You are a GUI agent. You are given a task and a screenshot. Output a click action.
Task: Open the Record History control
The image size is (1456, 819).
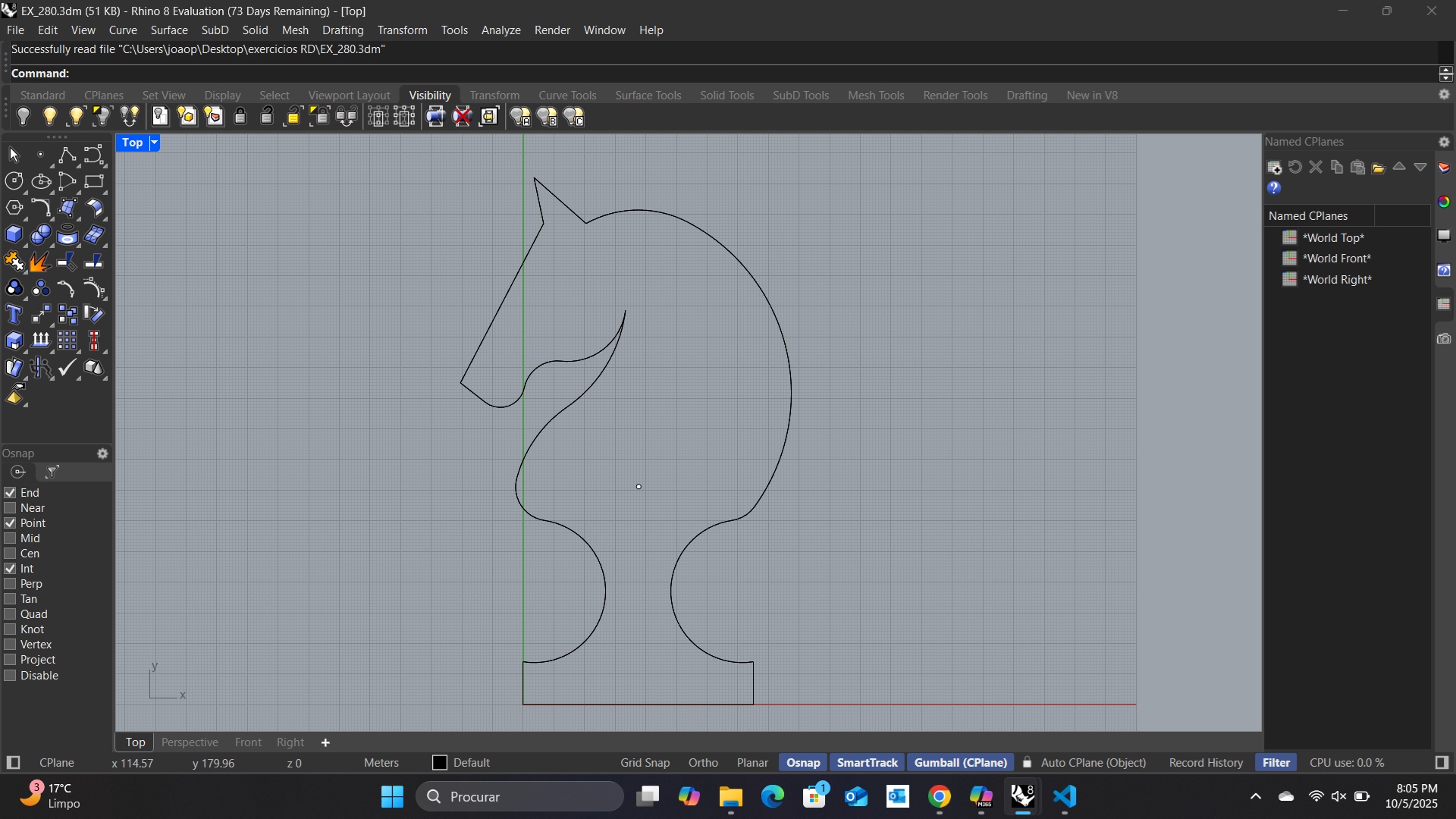(1205, 762)
